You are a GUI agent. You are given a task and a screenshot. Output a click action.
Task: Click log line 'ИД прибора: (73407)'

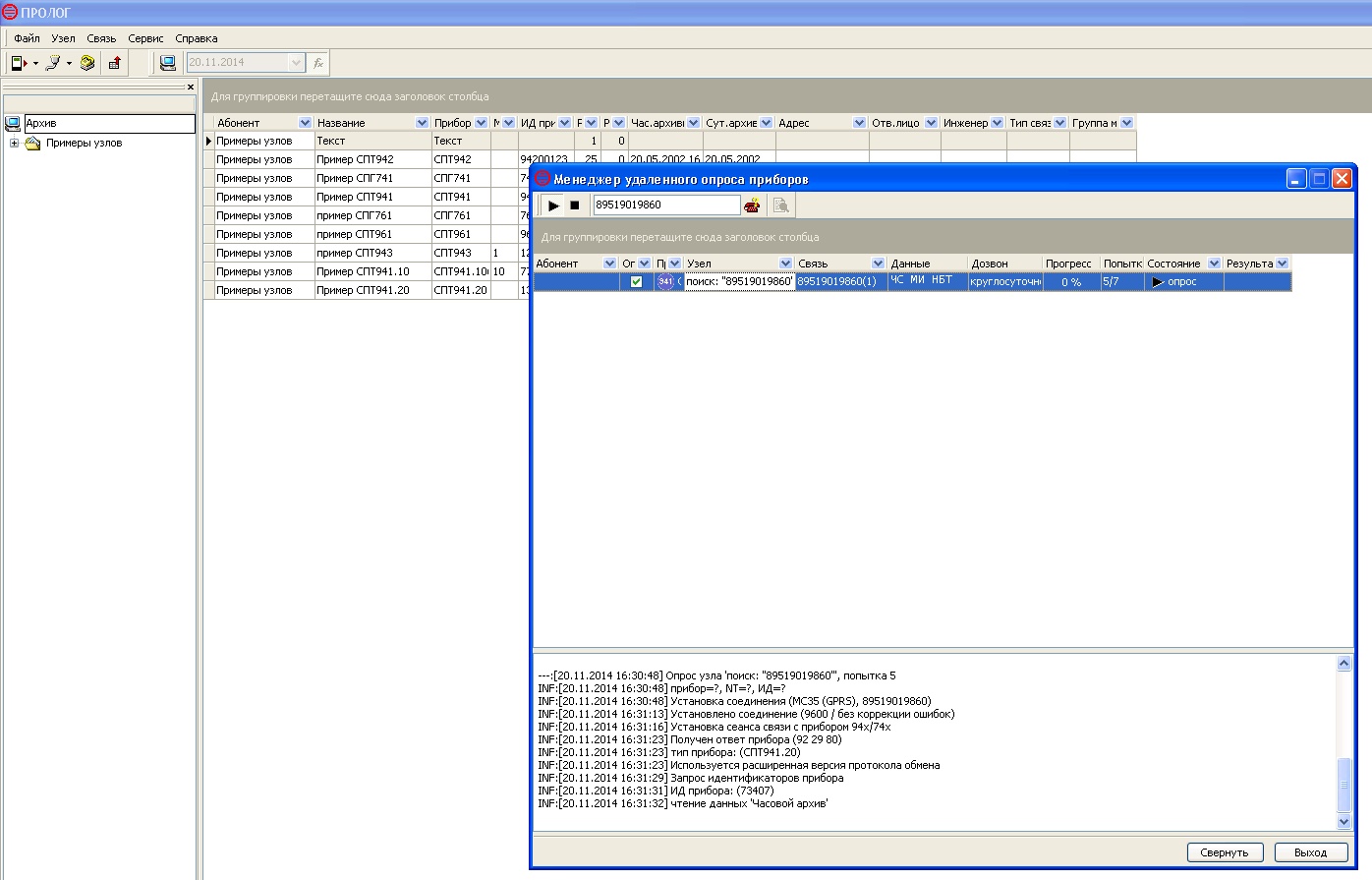pos(656,792)
